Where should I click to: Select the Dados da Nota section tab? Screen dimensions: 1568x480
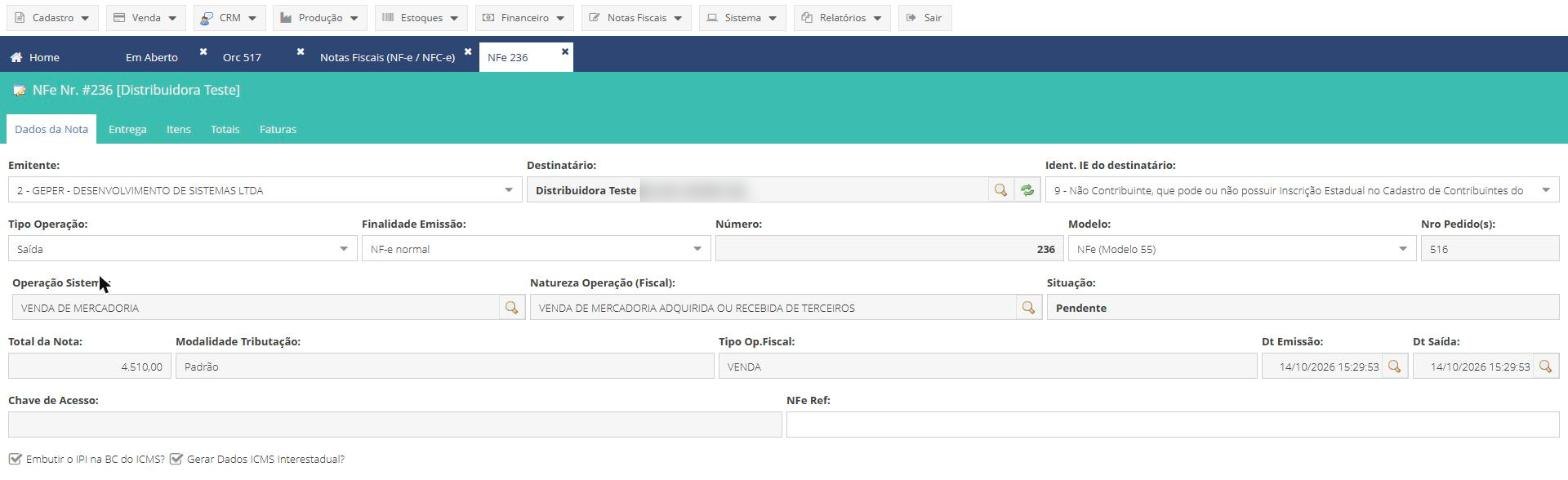pos(51,129)
